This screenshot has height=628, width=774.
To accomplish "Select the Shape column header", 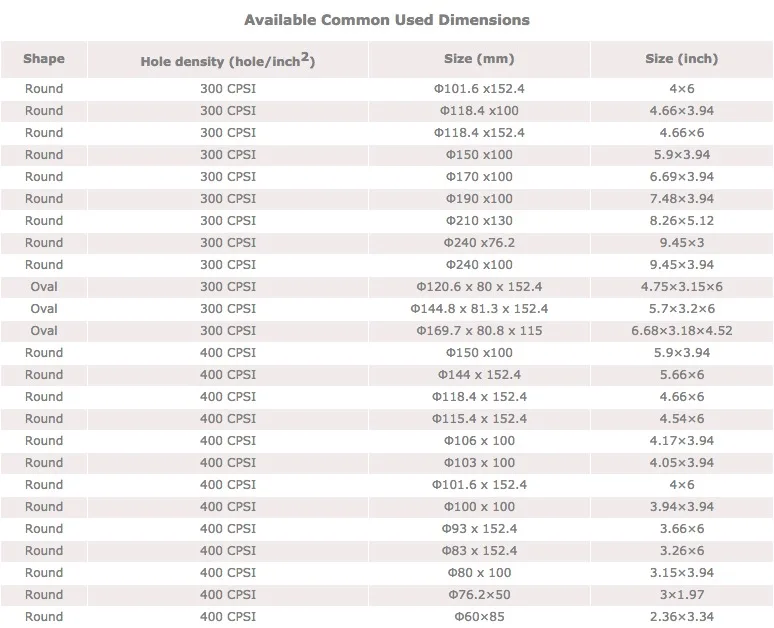I will pos(44,59).
